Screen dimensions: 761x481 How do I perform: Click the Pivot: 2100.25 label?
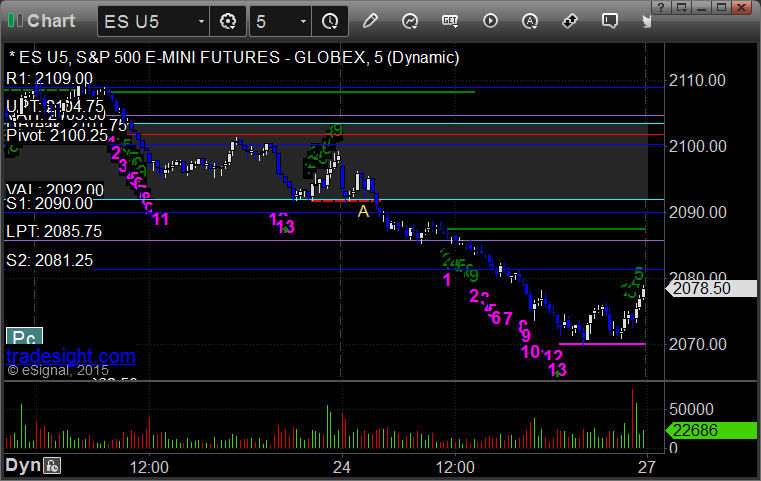click(x=57, y=135)
